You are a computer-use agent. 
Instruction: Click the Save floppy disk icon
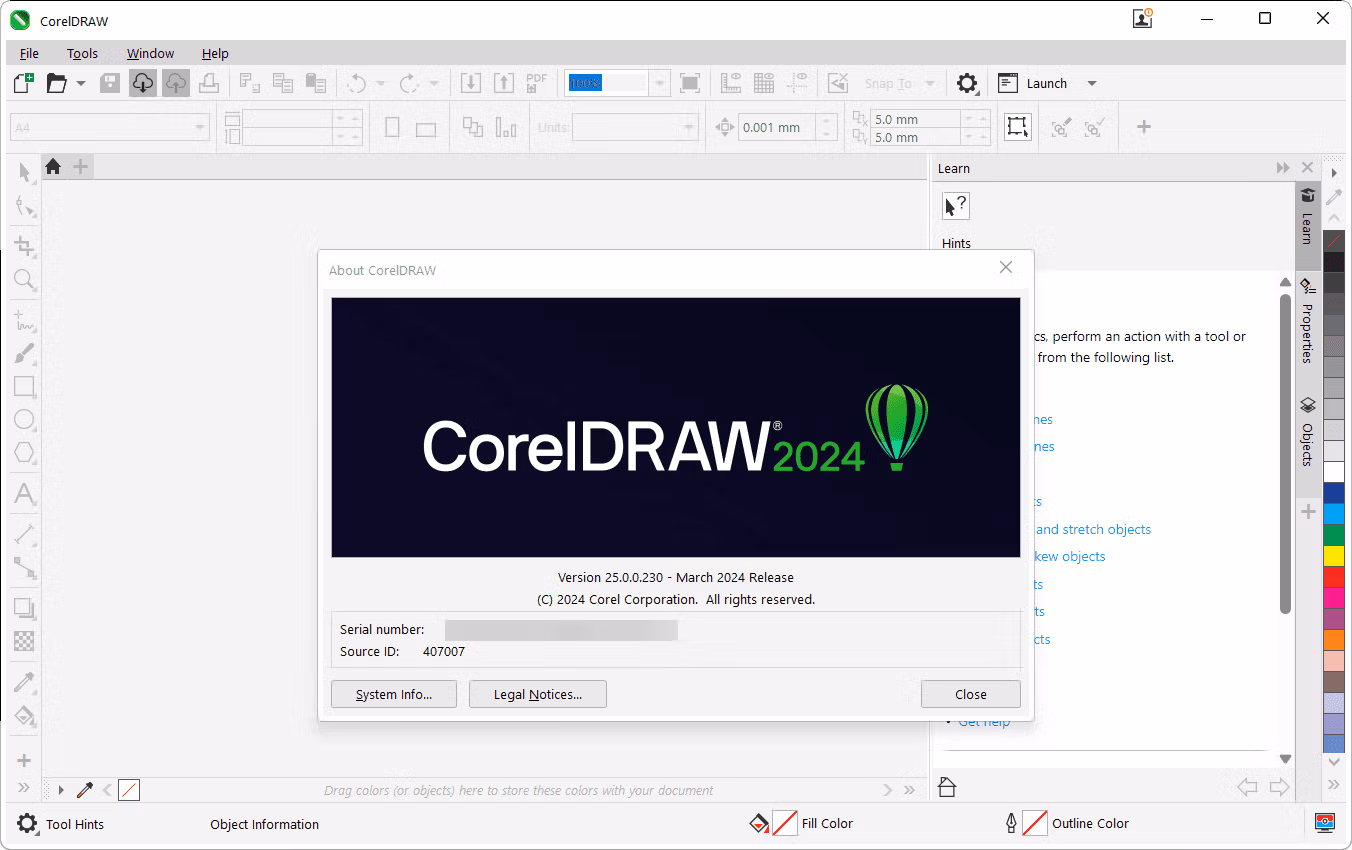coord(110,83)
